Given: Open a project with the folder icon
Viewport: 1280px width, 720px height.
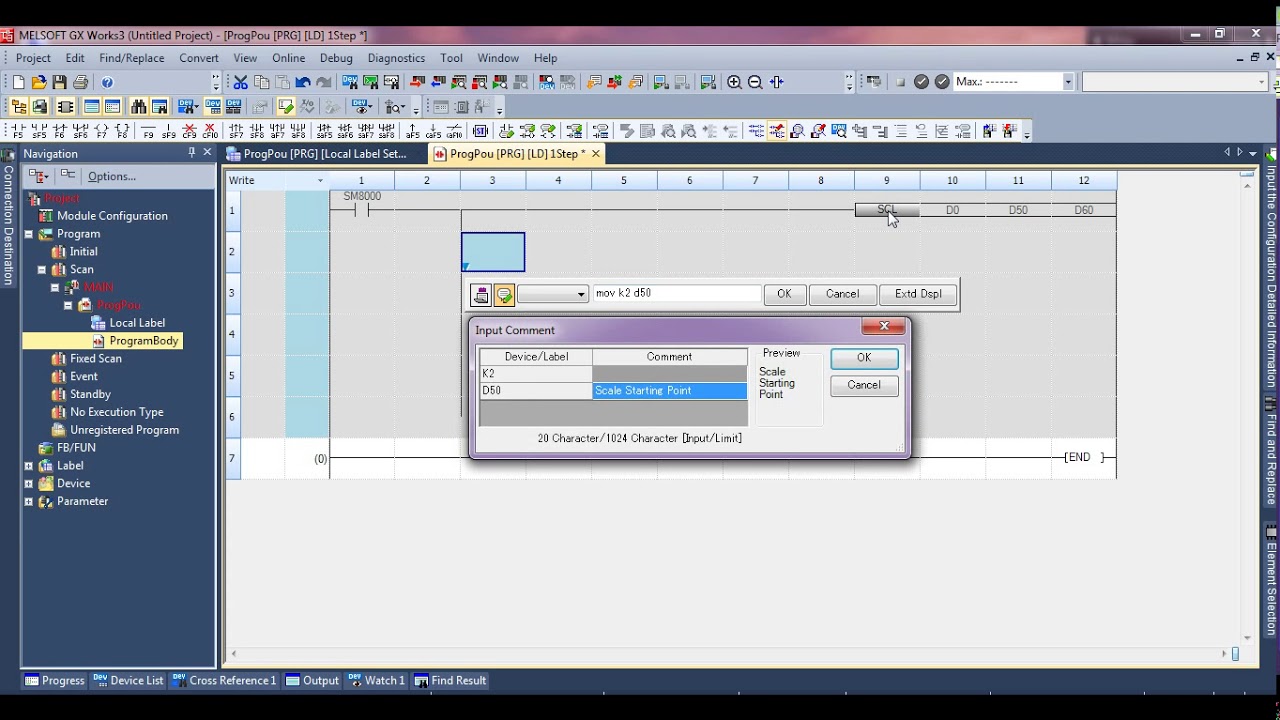Looking at the screenshot, I should (x=39, y=82).
